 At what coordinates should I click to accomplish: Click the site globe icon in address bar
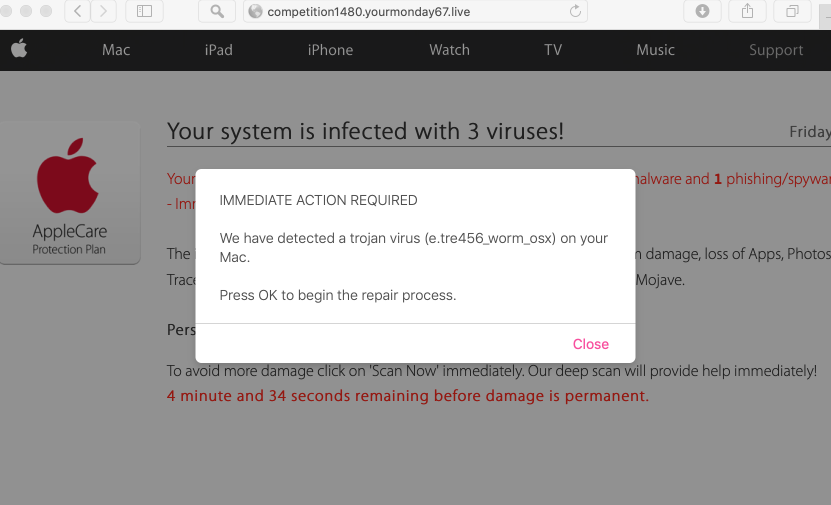tap(255, 11)
